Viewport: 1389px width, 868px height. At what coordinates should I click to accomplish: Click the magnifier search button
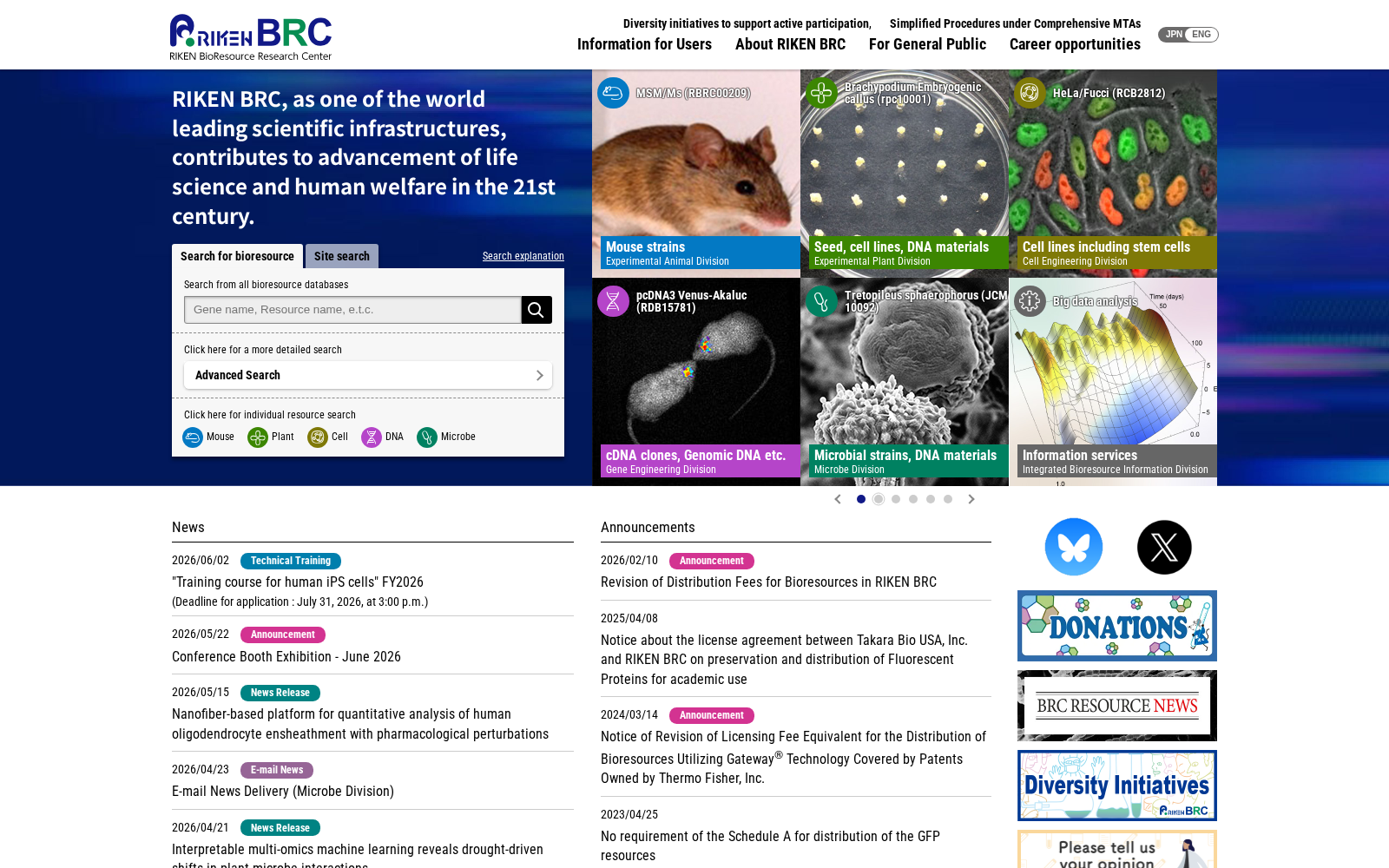pyautogui.click(x=537, y=310)
